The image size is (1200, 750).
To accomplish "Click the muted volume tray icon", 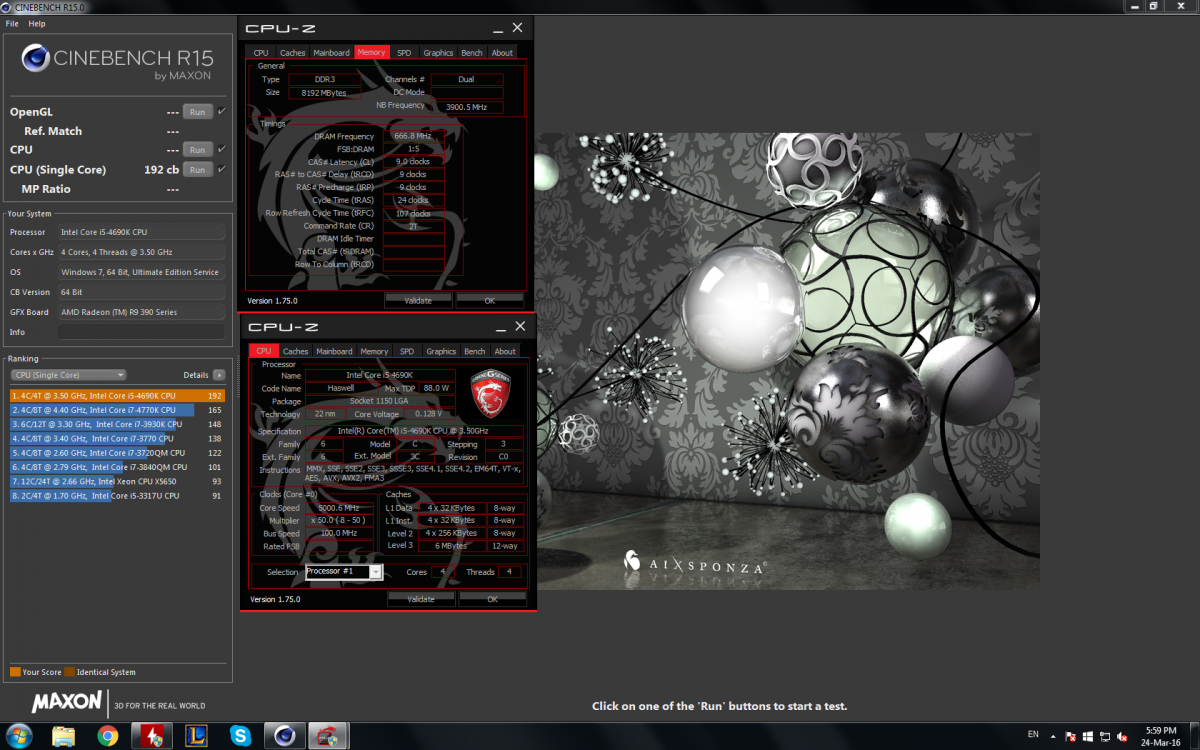I will point(1122,736).
